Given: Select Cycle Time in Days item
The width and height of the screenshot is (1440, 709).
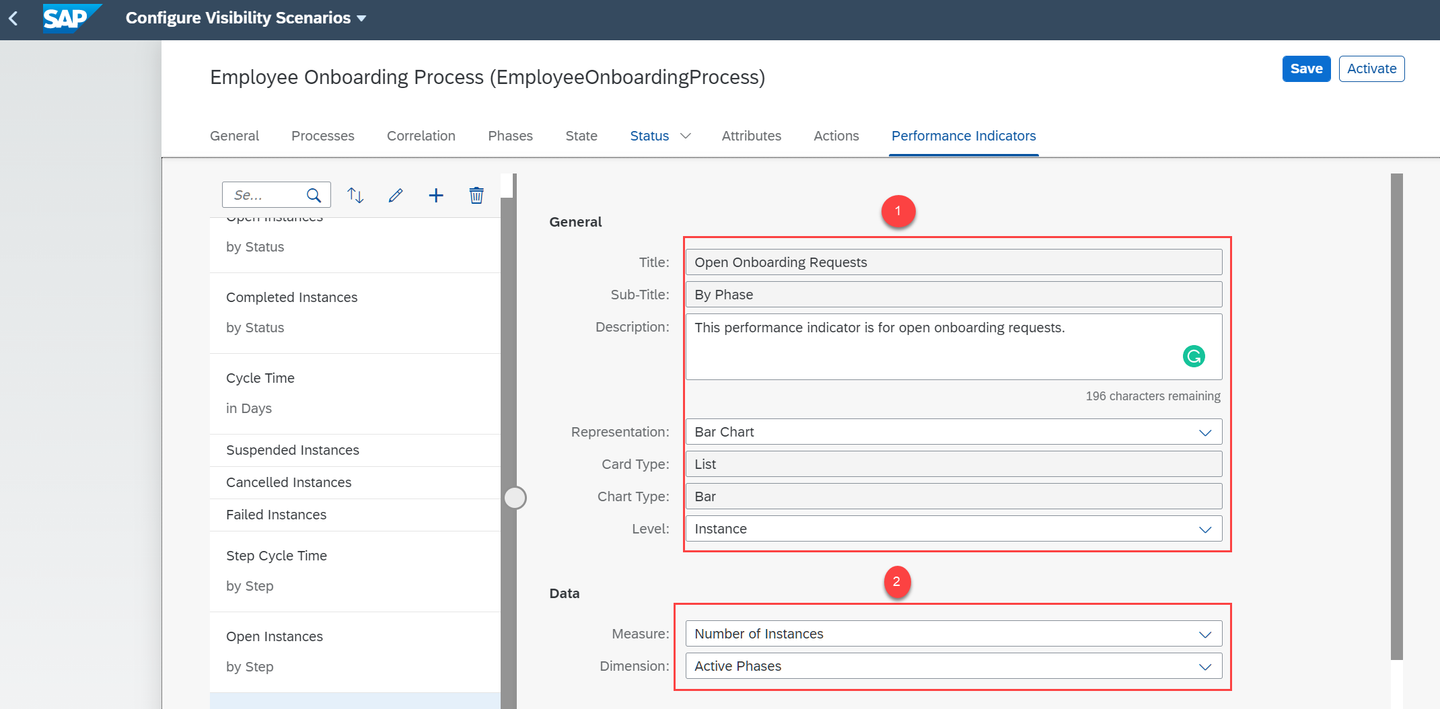Looking at the screenshot, I should (x=355, y=394).
